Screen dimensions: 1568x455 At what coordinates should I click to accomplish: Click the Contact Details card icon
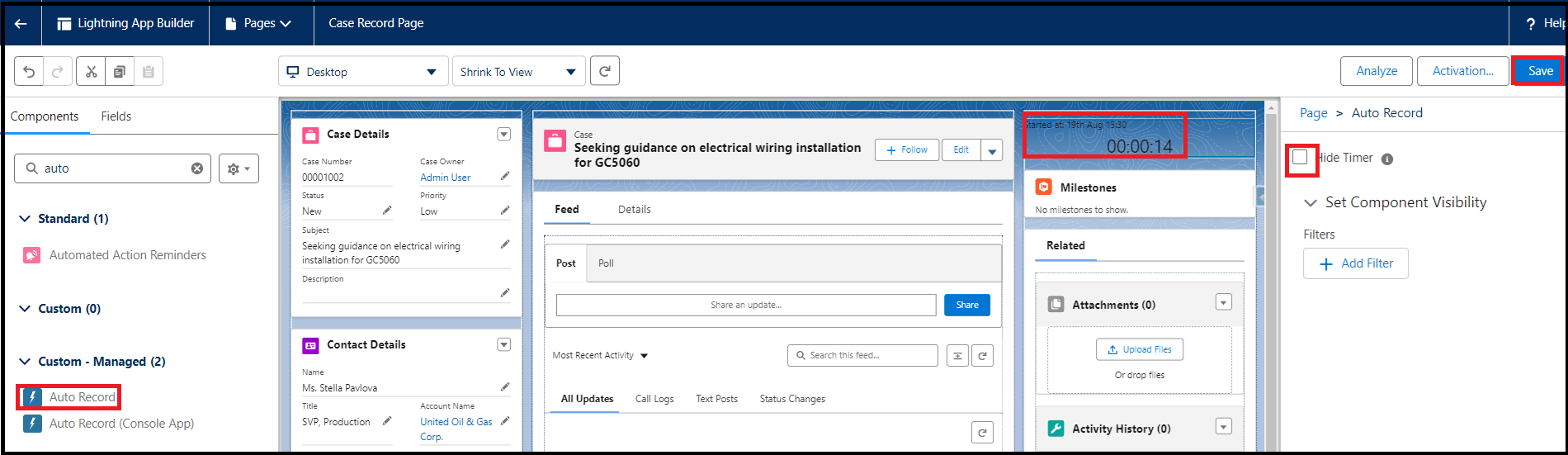311,345
